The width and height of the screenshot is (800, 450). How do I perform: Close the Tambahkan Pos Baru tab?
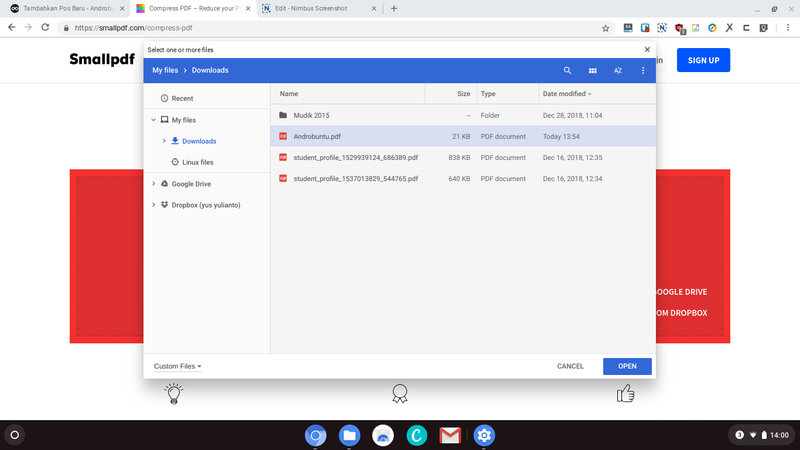coord(122,9)
